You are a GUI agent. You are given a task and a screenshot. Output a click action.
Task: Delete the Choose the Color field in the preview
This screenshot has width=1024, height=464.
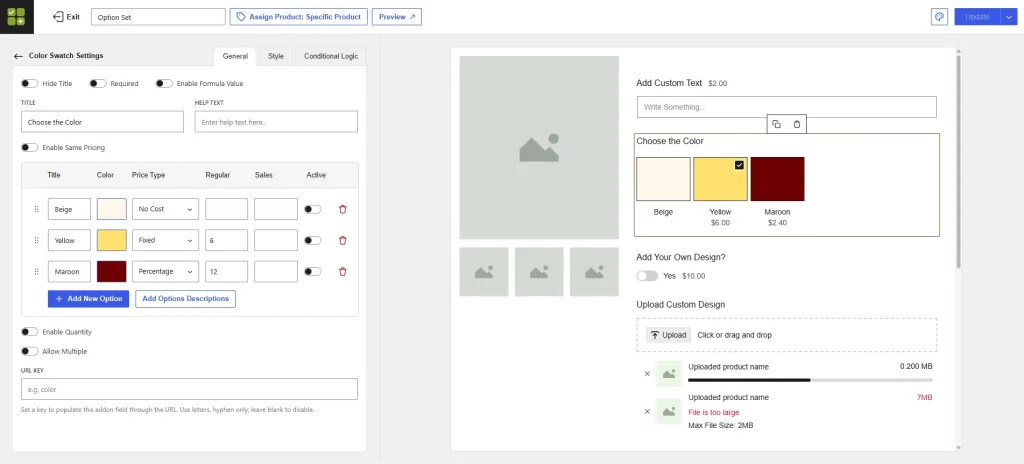[797, 124]
